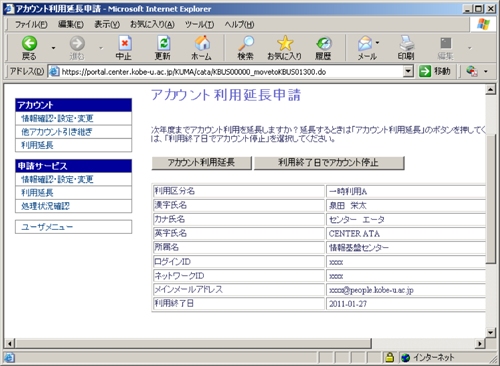500x366 pixels.
Task: Click the people.kobe-u.ac.jp email cell
Action: coord(406,290)
